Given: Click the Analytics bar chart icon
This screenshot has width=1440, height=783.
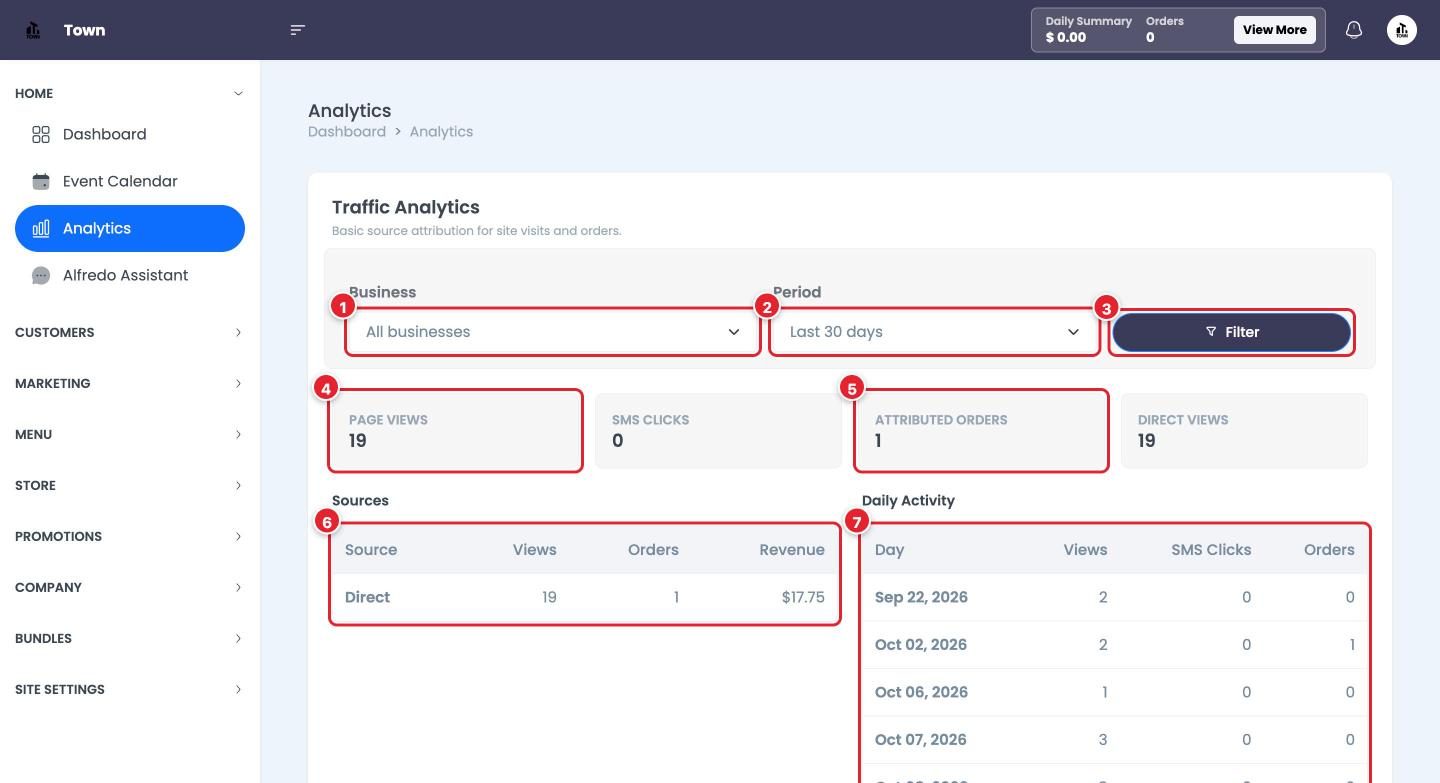Looking at the screenshot, I should pyautogui.click(x=41, y=228).
